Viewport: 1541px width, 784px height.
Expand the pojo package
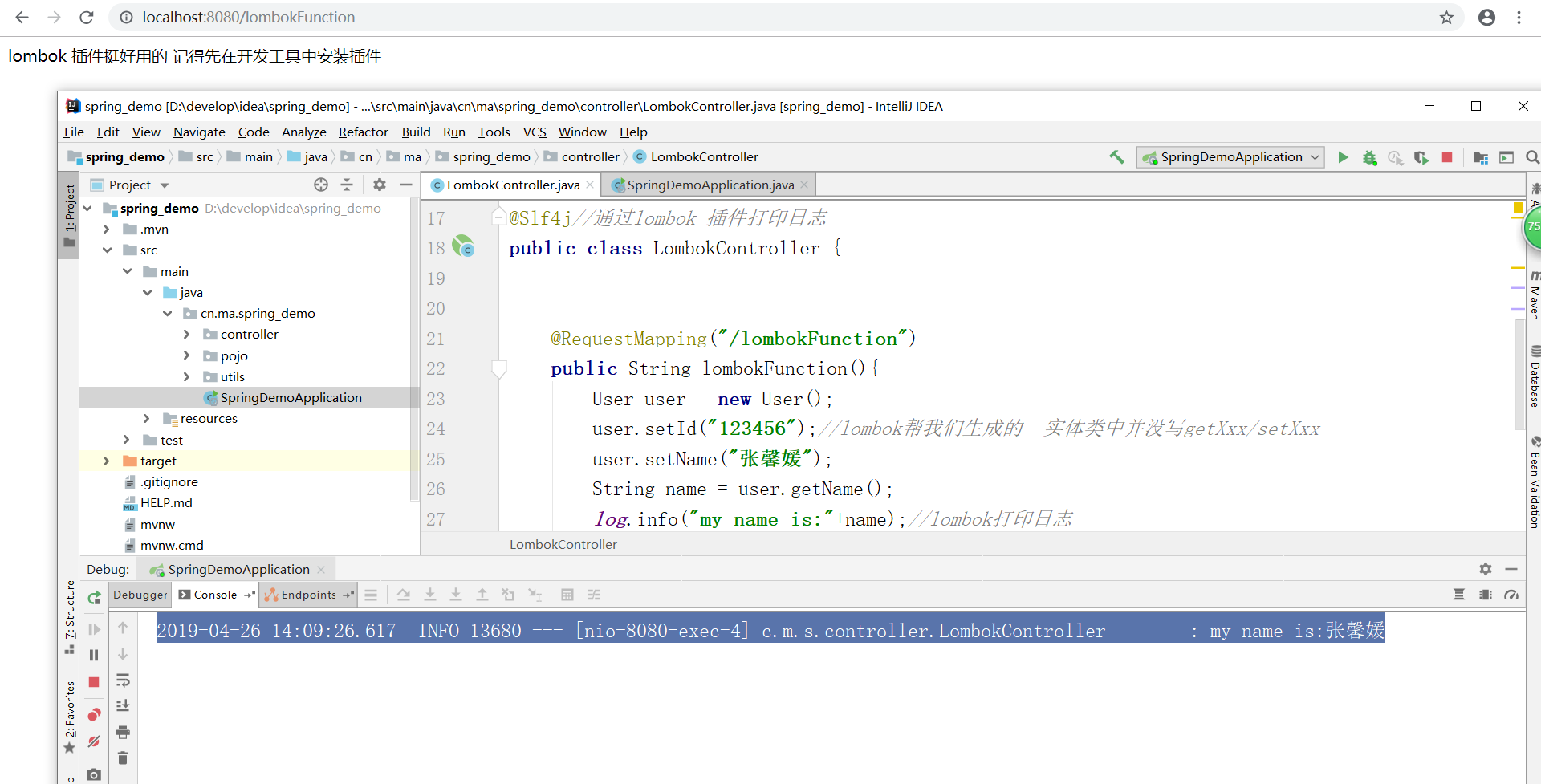pyautogui.click(x=187, y=355)
